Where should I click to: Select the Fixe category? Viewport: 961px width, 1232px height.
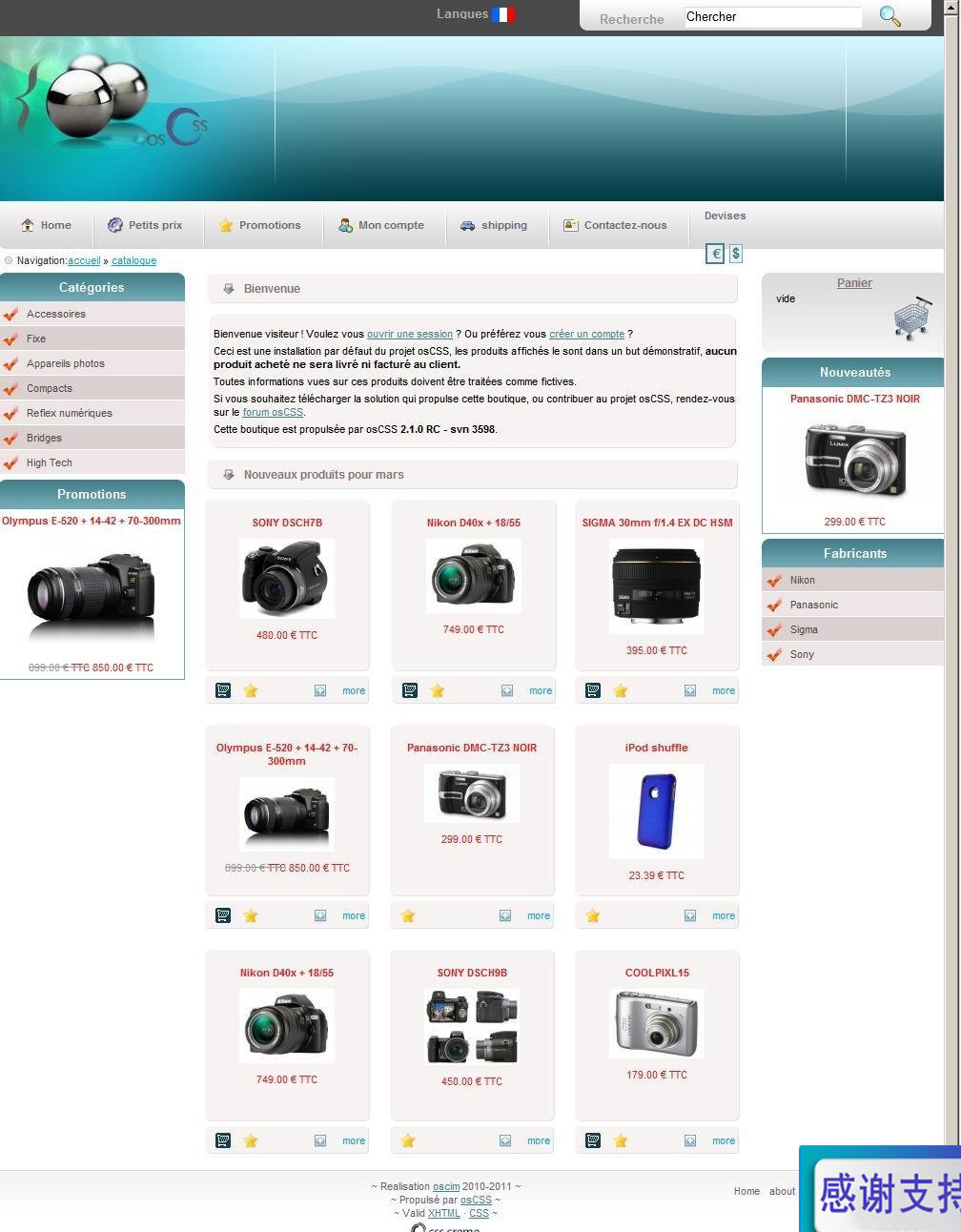click(x=92, y=339)
